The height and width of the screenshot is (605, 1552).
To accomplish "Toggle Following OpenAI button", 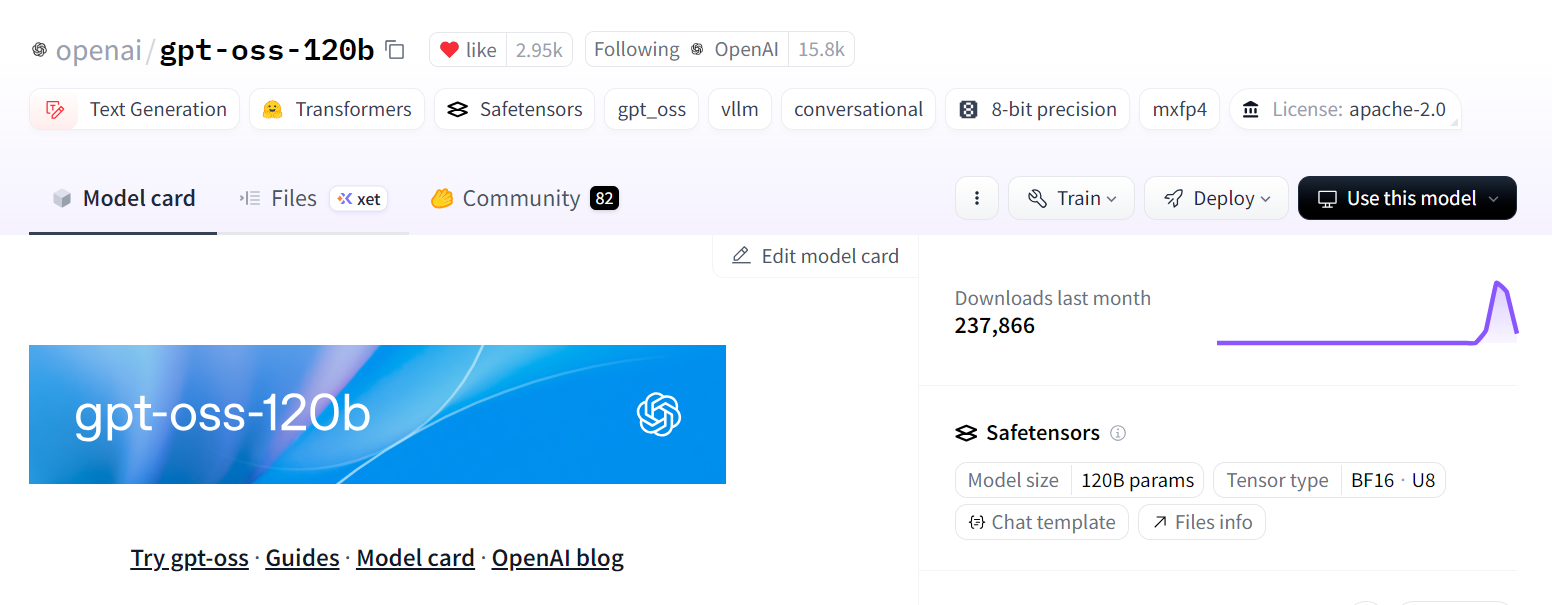I will pyautogui.click(x=686, y=50).
